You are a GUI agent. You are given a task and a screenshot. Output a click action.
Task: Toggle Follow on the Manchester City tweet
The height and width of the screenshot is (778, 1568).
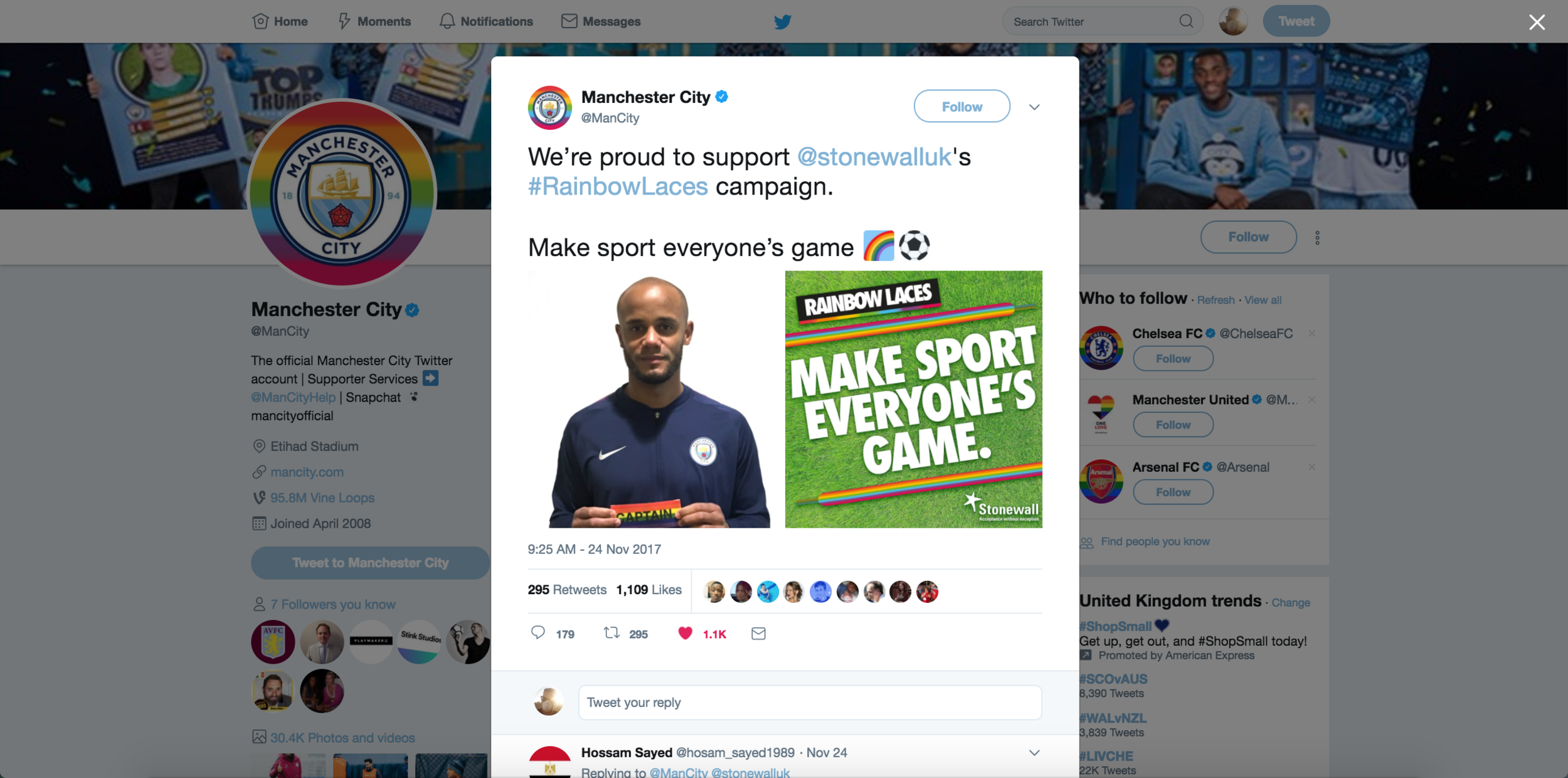[x=961, y=107]
